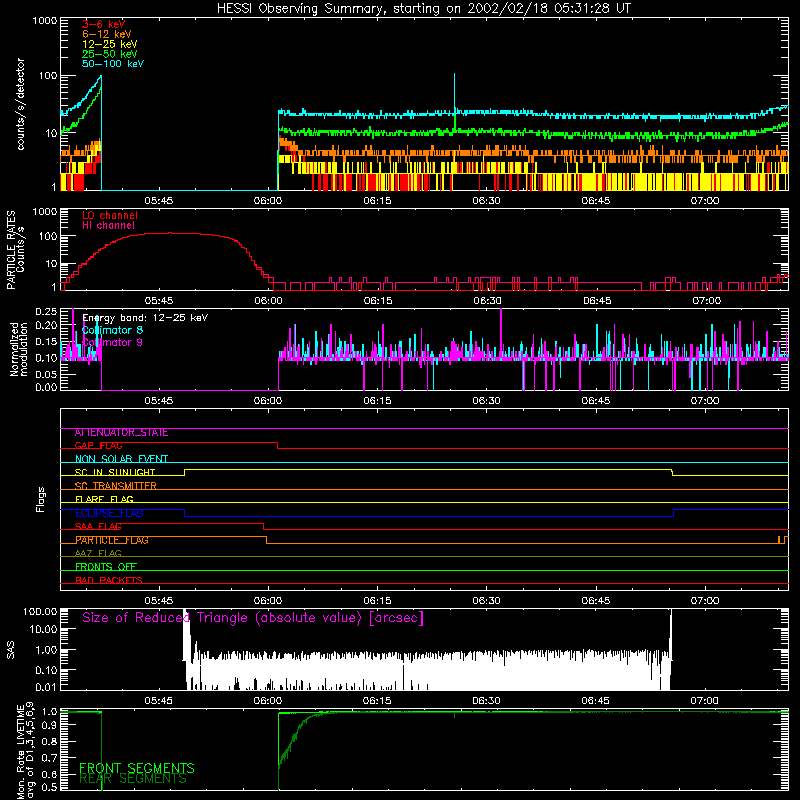Click the 0.05 tick on modulation axis

click(x=46, y=374)
